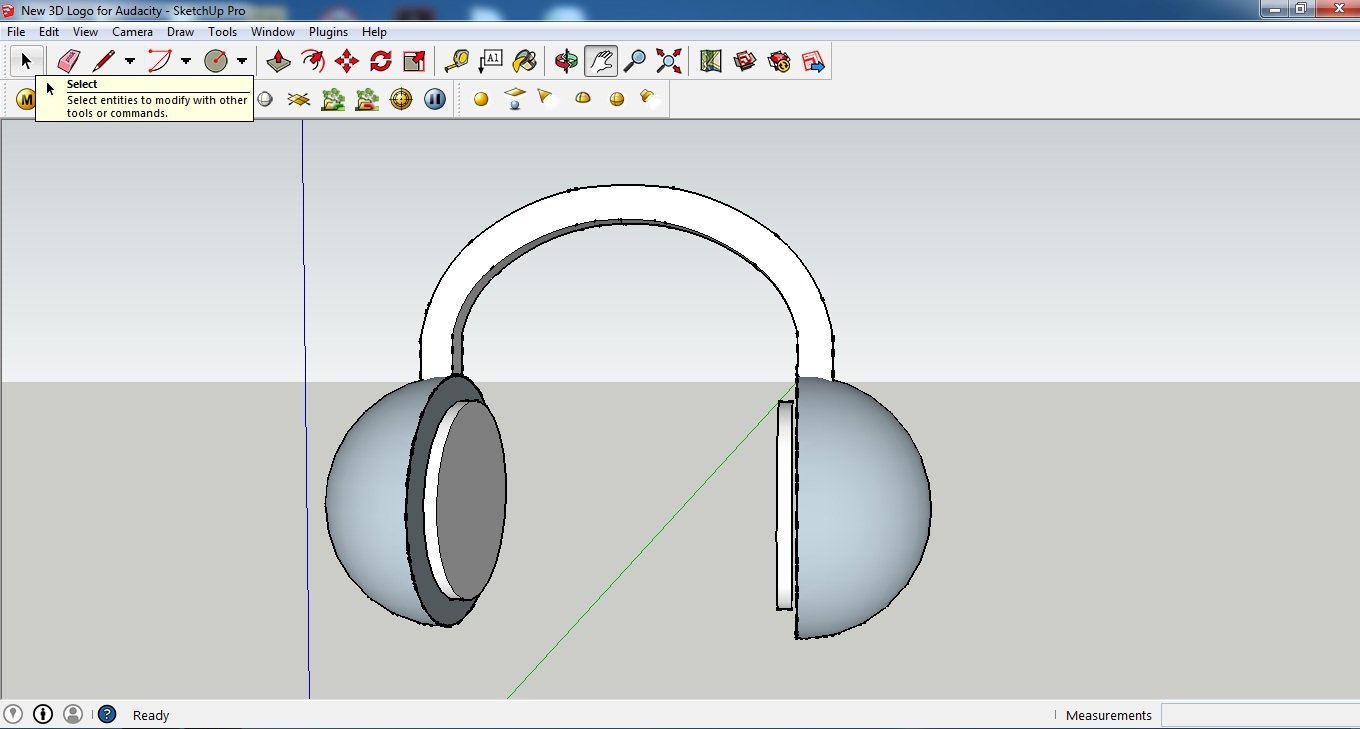Viewport: 1360px width, 729px height.
Task: Select the Rotate tool
Action: pos(381,61)
